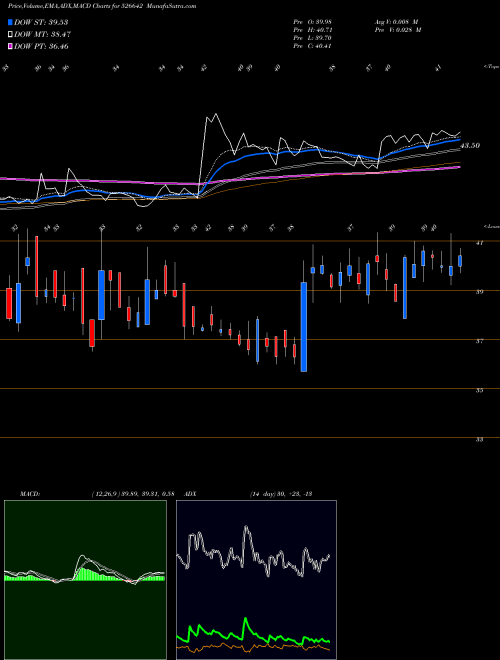Screen dimensions: 500x660
Task: Click the 'Pre L: 39.70' value
Action: 312,38
